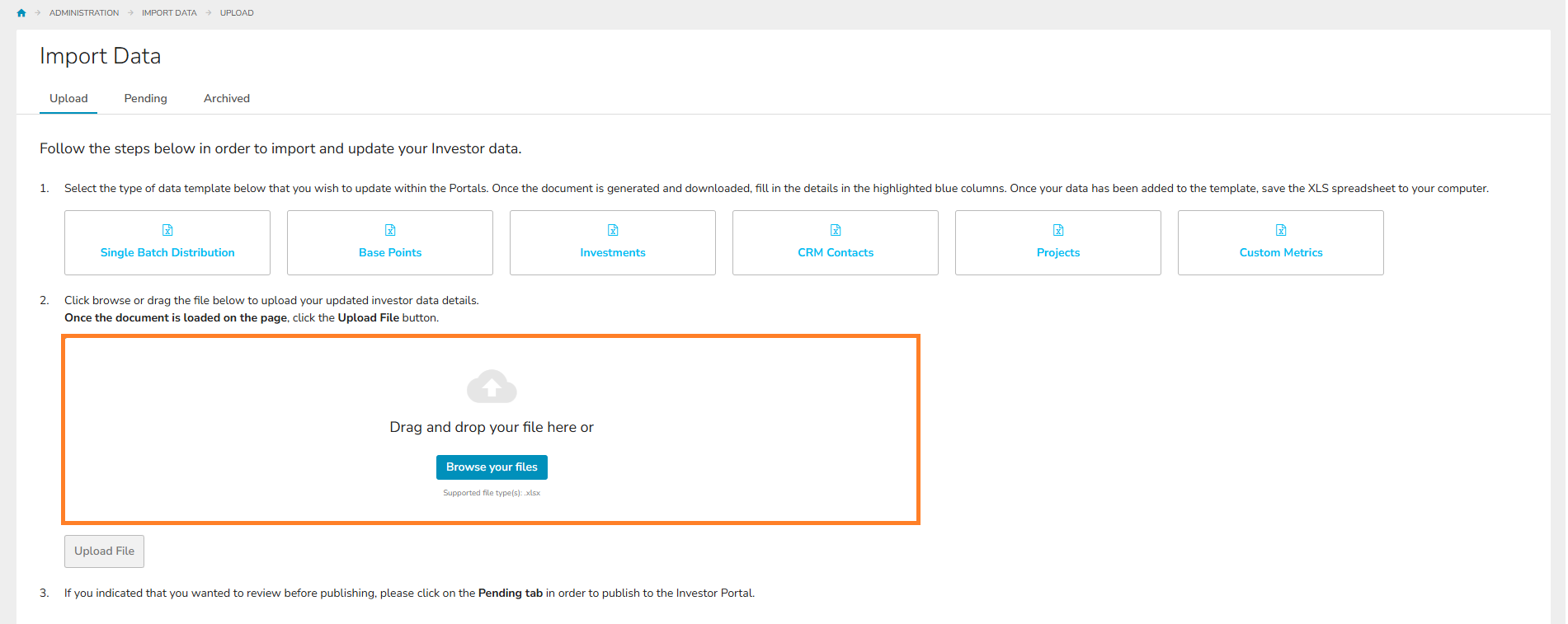Click the Upload breadcrumb item
The height and width of the screenshot is (624, 1568).
(237, 13)
